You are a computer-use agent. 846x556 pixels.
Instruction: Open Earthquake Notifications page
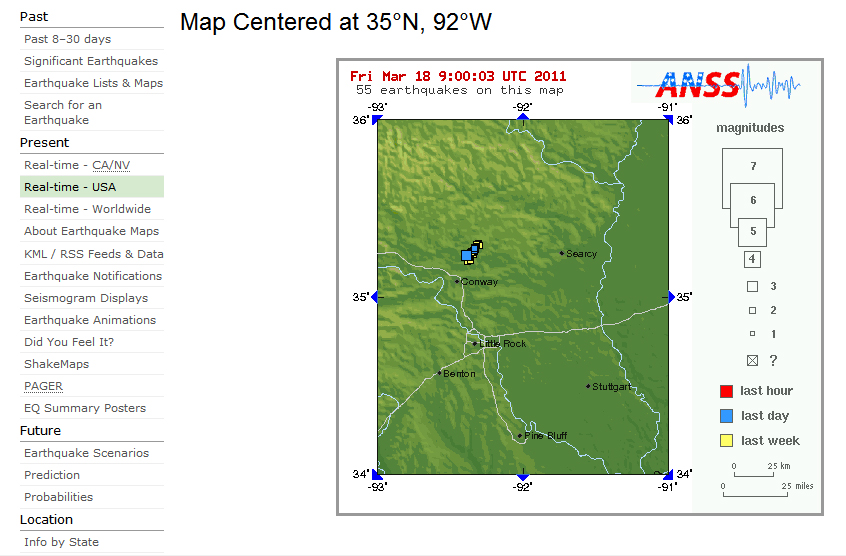point(93,276)
